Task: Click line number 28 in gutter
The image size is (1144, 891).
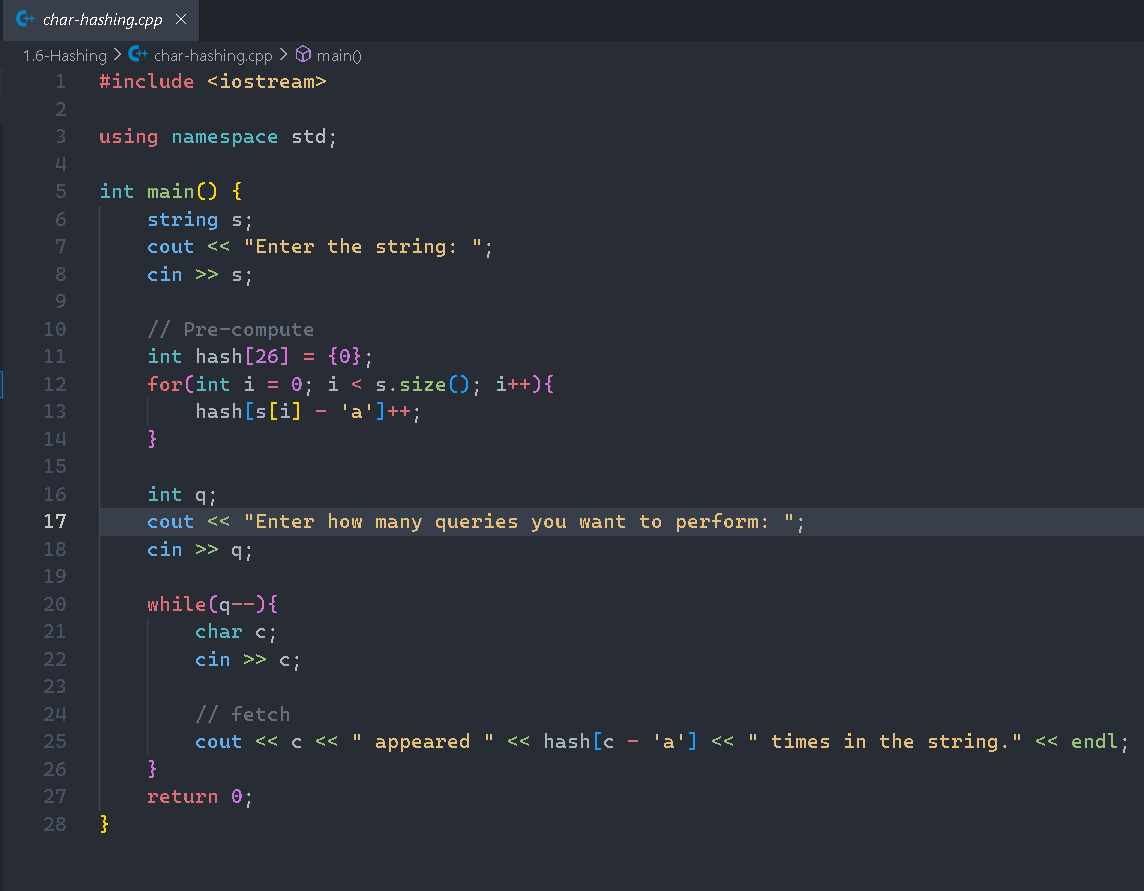Action: pos(55,825)
